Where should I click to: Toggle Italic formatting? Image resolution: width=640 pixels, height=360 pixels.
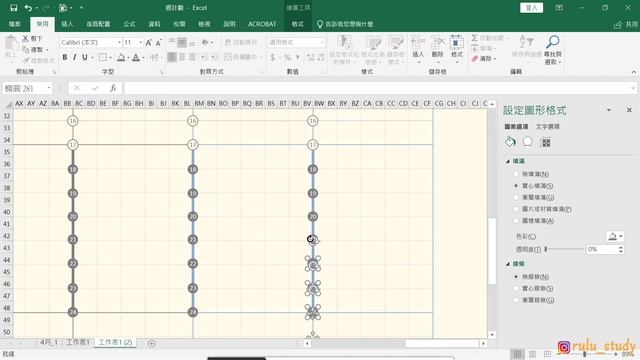pyautogui.click(x=74, y=58)
